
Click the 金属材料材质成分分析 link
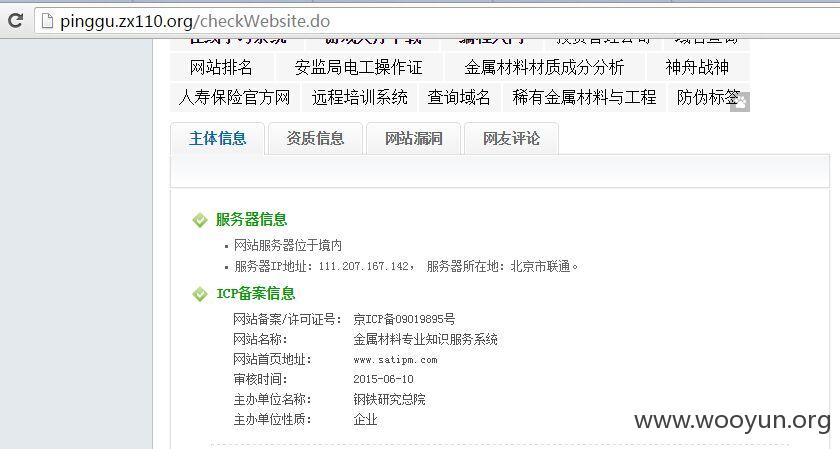[x=544, y=67]
